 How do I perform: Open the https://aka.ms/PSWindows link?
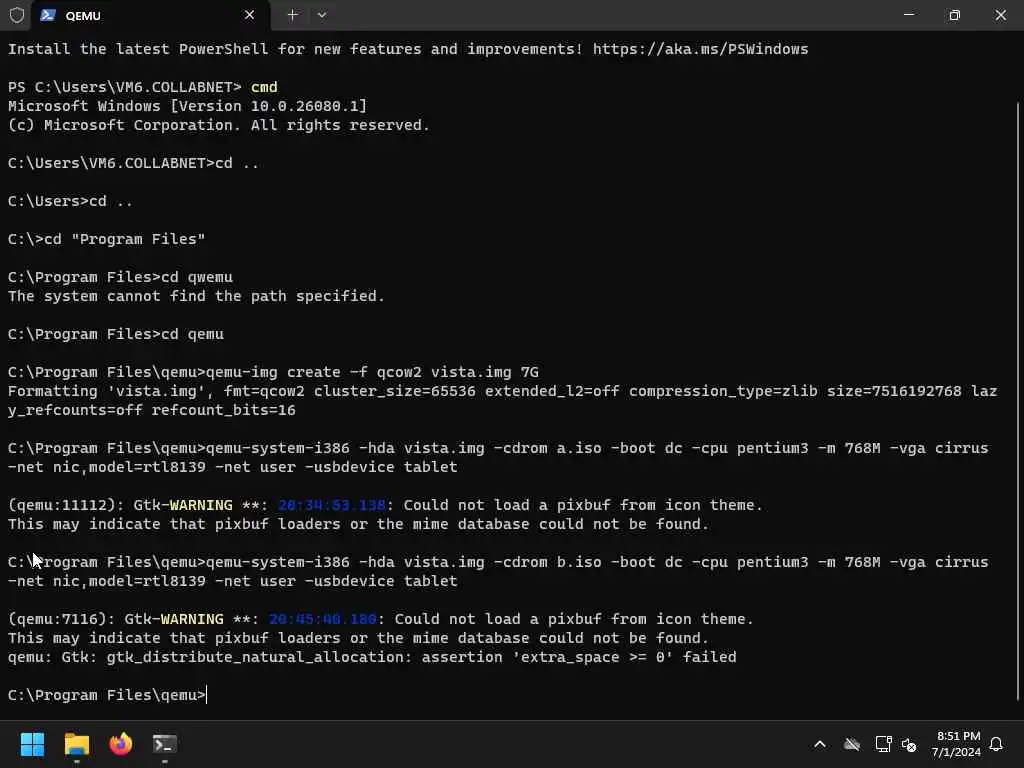point(700,49)
